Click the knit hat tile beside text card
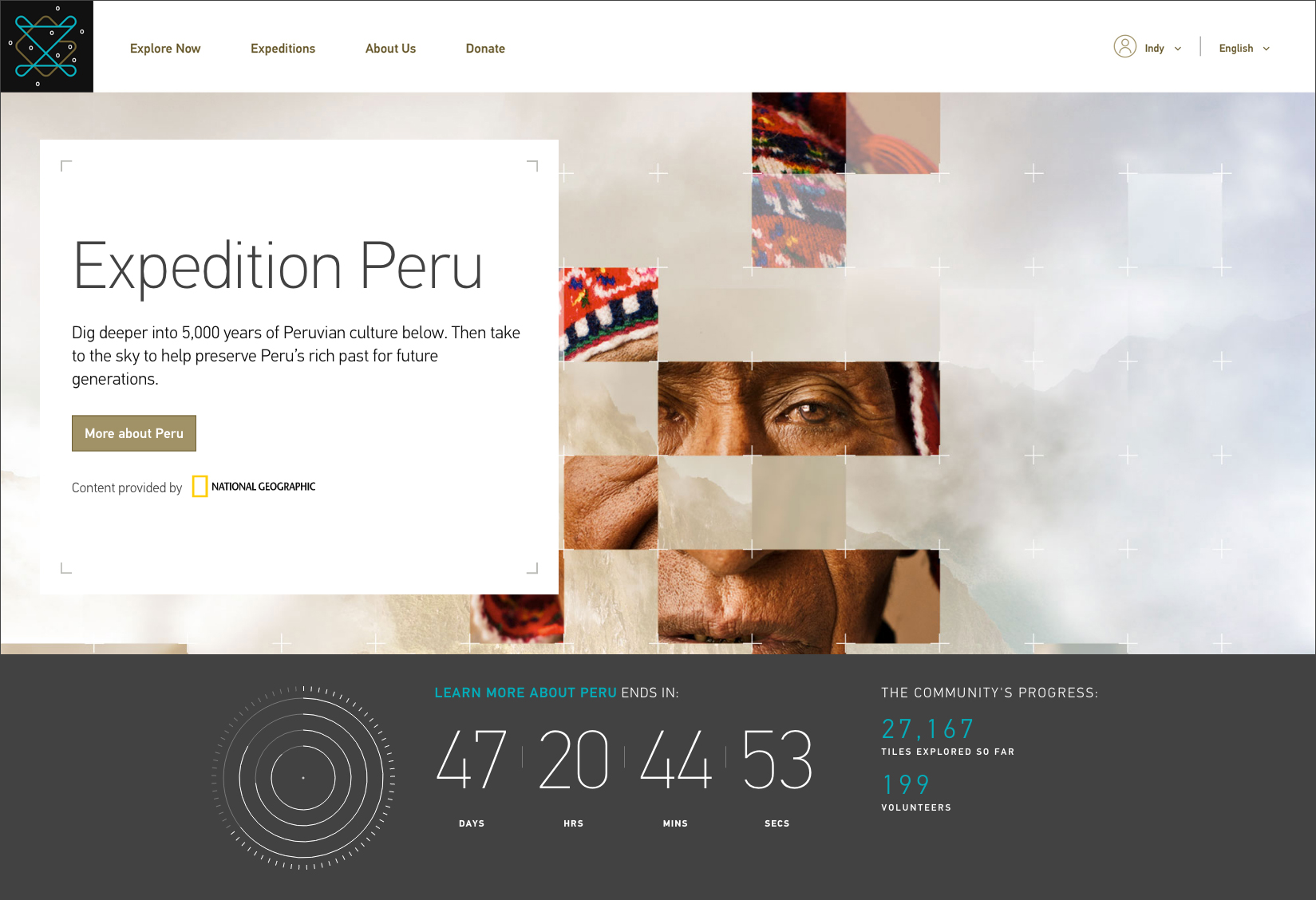The height and width of the screenshot is (900, 1316). [x=611, y=314]
